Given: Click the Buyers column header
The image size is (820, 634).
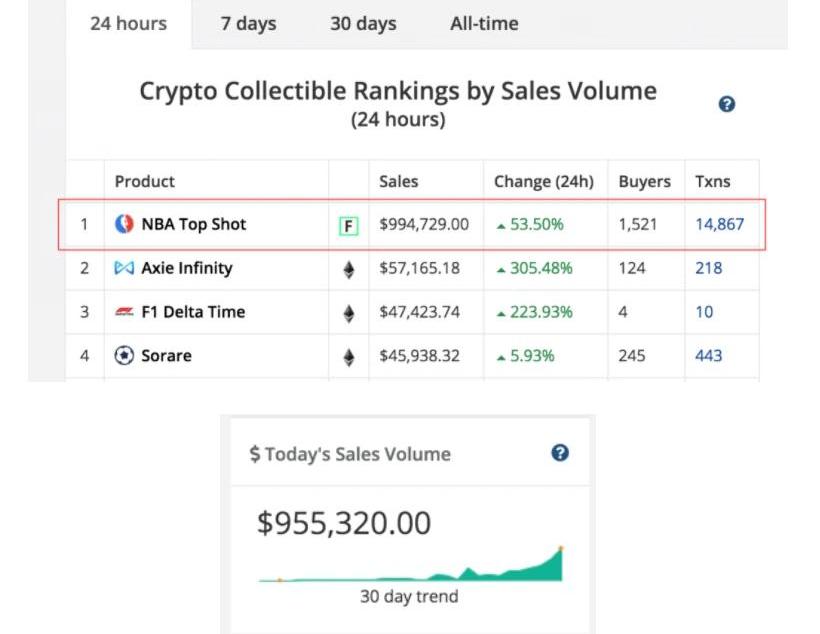Looking at the screenshot, I should click(644, 182).
